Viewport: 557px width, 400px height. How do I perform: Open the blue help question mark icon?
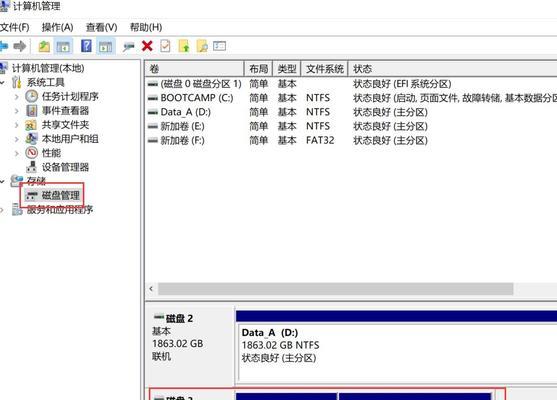(86, 46)
